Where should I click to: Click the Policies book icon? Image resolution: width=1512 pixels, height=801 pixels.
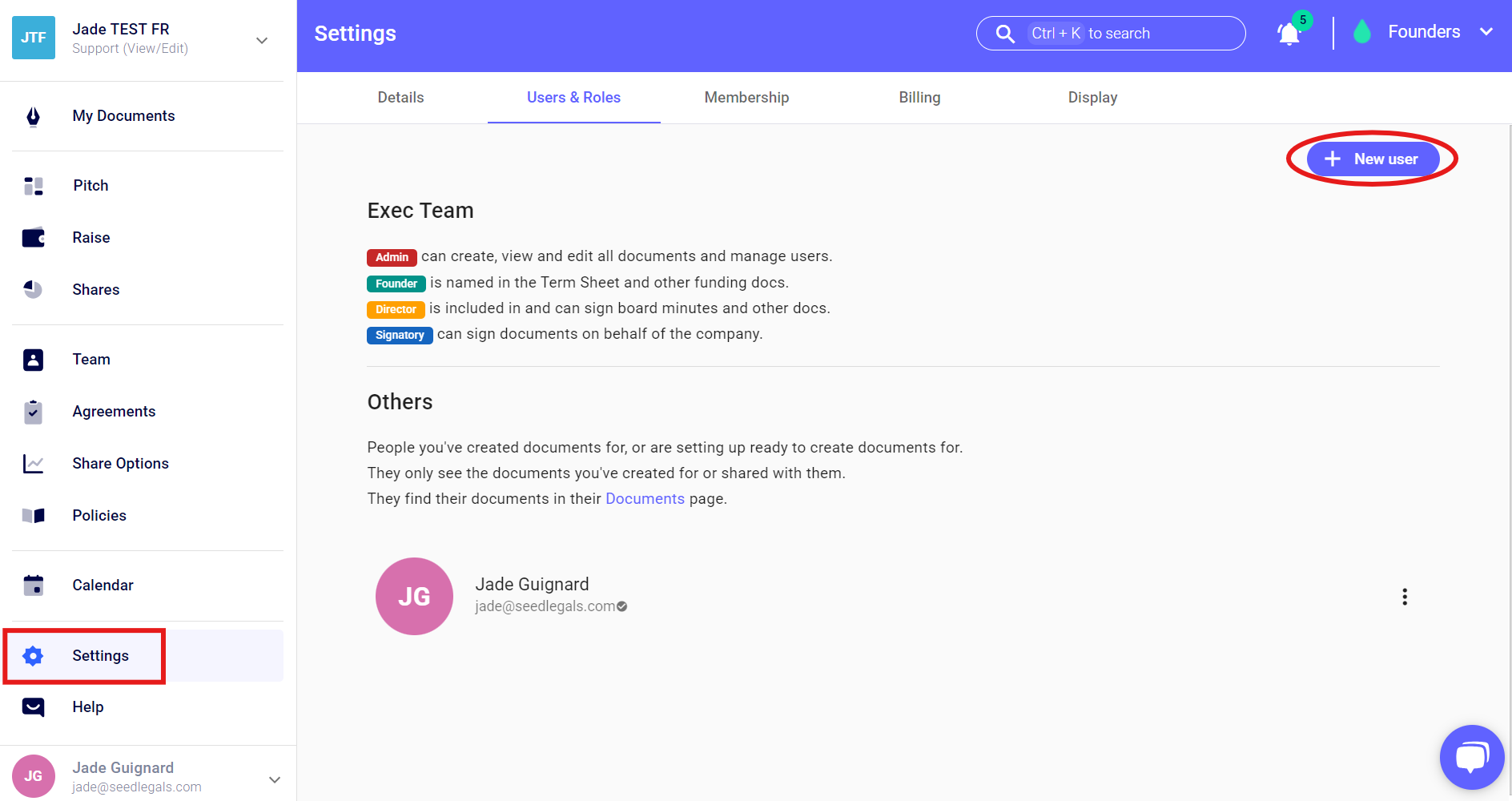point(33,516)
